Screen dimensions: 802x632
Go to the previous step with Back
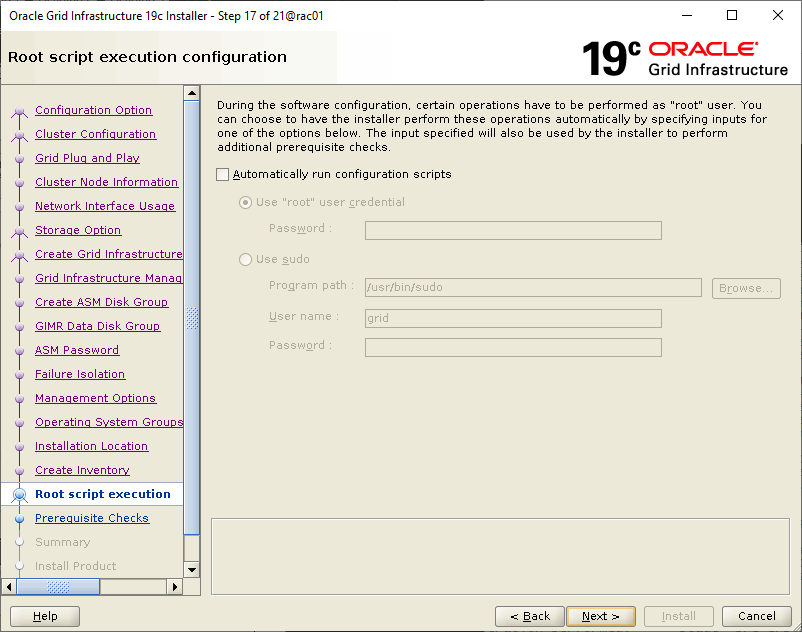pyautogui.click(x=530, y=616)
